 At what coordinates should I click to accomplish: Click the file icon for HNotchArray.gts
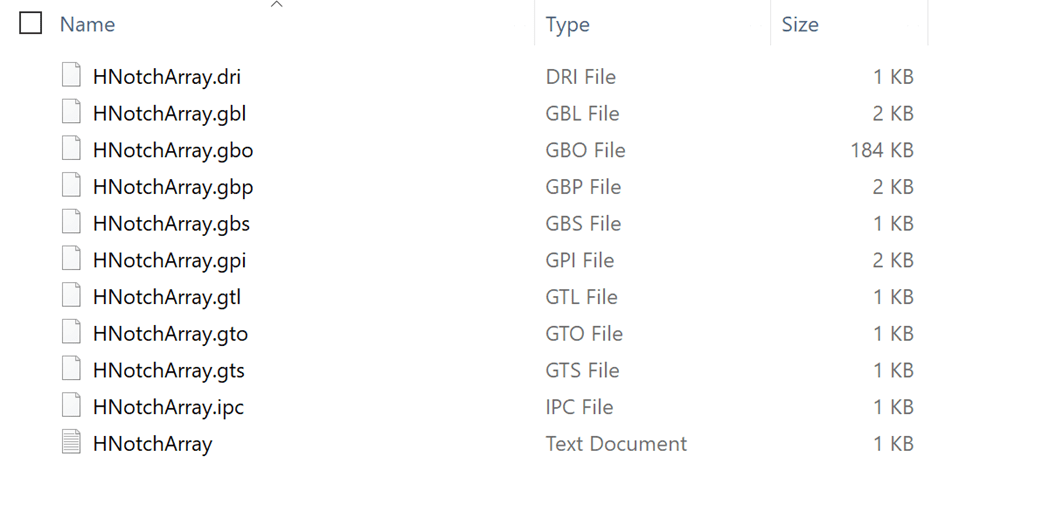pos(71,369)
